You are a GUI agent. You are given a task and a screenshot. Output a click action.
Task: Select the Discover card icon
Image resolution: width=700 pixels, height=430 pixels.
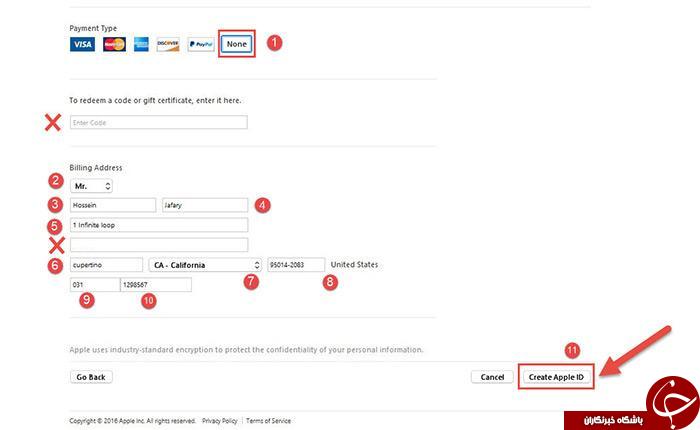168,44
